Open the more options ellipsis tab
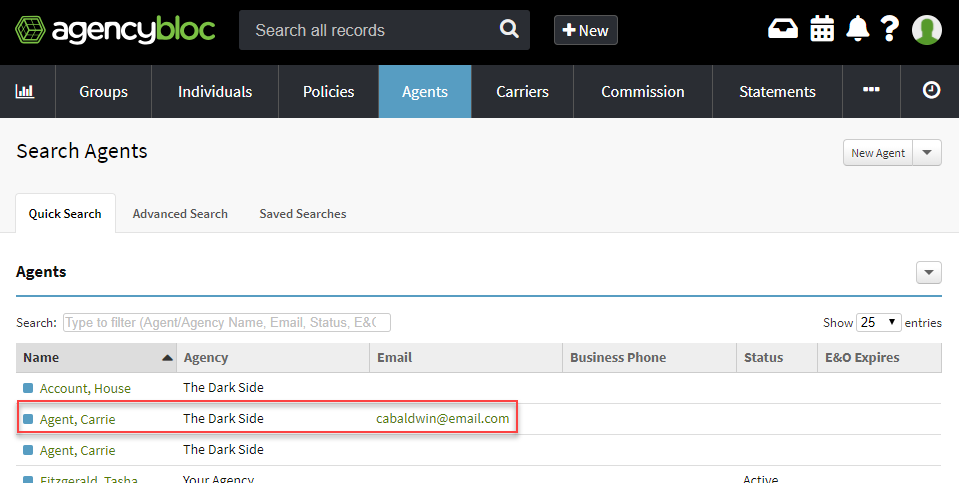The image size is (959, 483). click(x=871, y=91)
